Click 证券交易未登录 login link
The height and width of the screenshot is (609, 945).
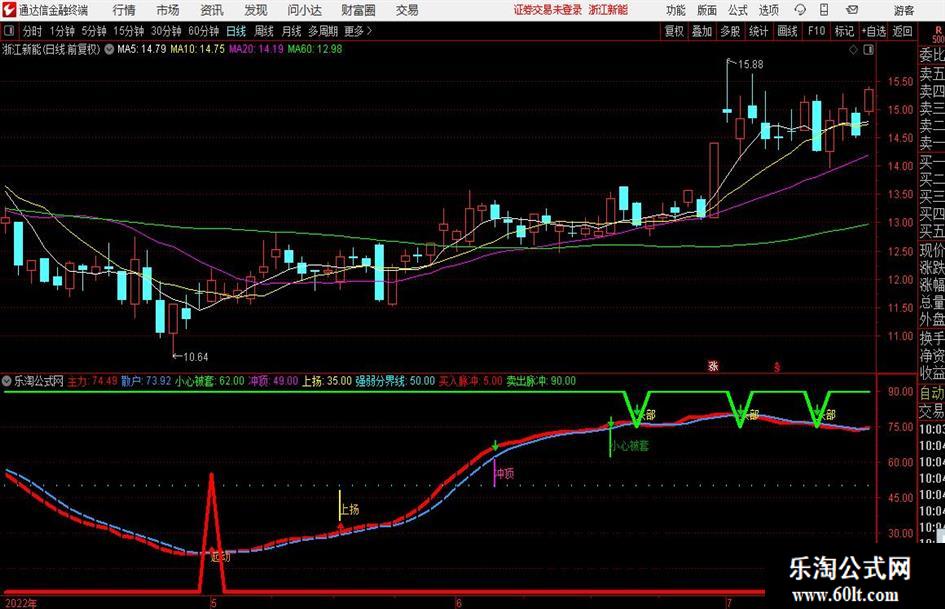point(548,10)
